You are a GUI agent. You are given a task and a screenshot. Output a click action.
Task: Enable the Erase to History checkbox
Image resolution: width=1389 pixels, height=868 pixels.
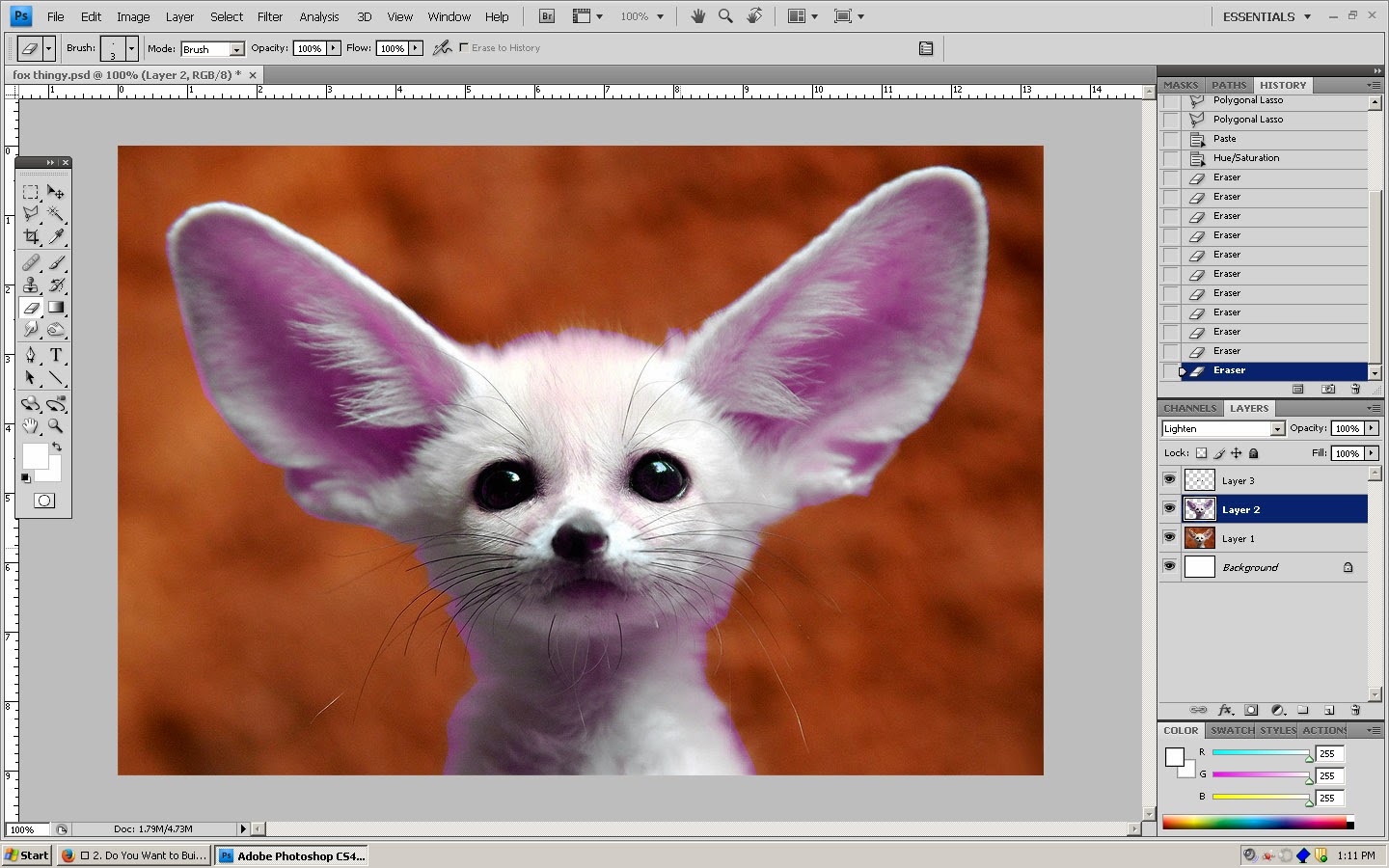coord(464,47)
